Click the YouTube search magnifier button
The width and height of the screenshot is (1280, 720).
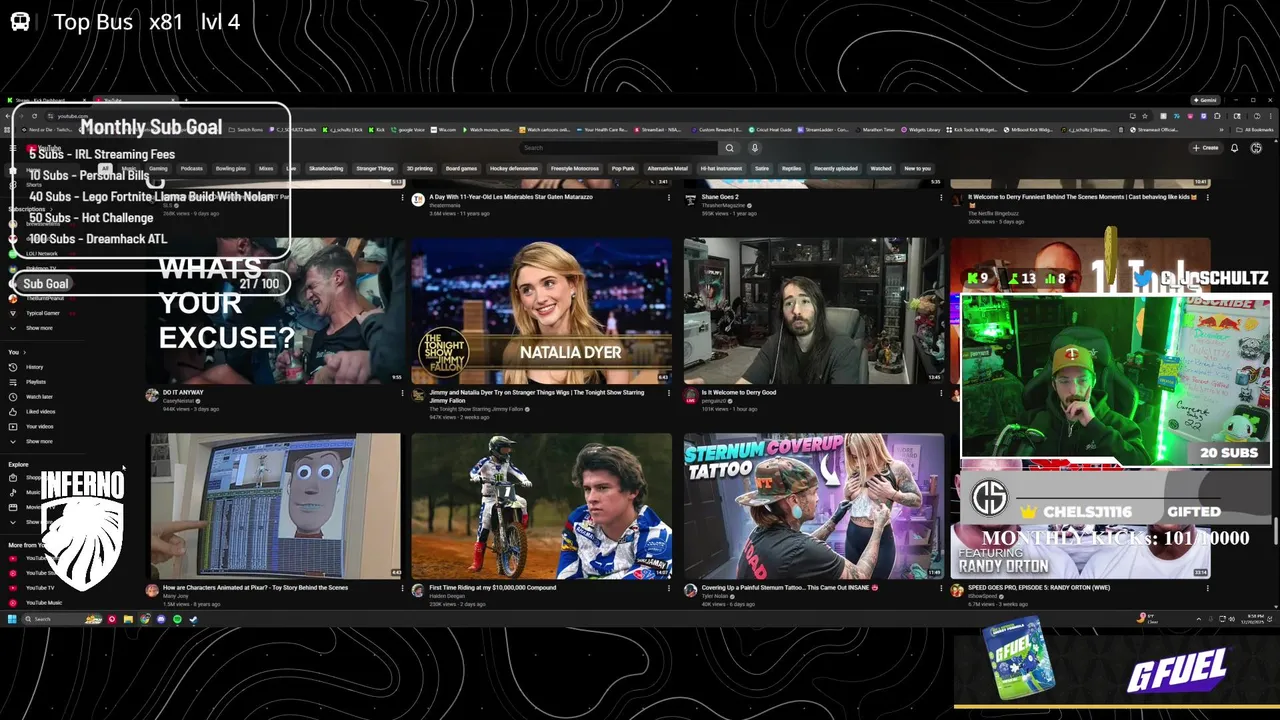coord(730,148)
